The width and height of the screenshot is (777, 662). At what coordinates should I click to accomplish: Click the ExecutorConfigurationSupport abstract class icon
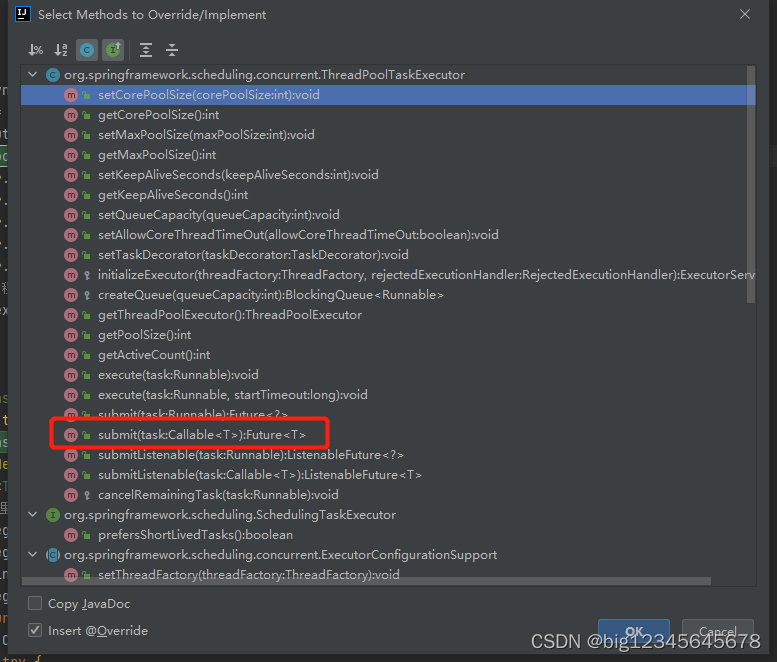pos(53,555)
